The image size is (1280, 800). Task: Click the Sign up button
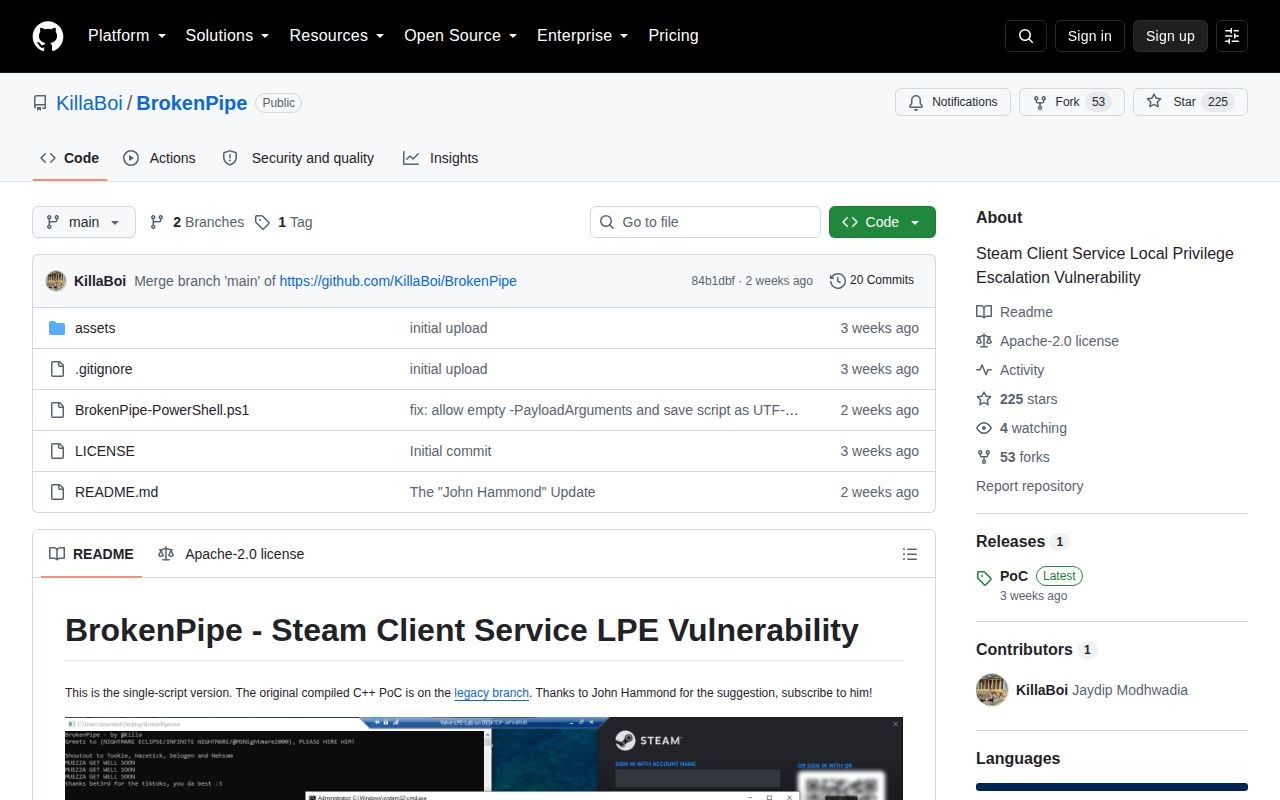pyautogui.click(x=1170, y=36)
